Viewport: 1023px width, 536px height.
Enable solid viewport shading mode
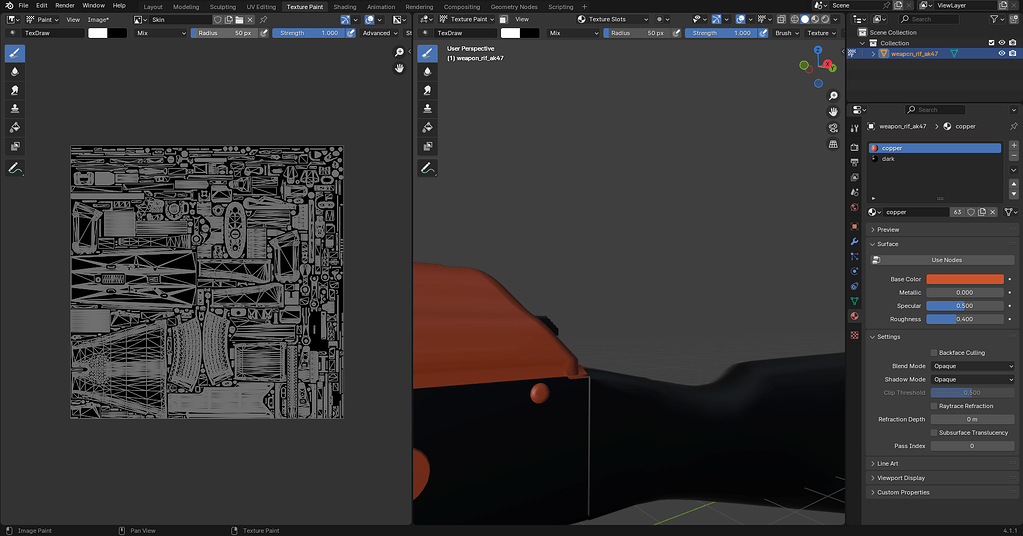point(804,20)
